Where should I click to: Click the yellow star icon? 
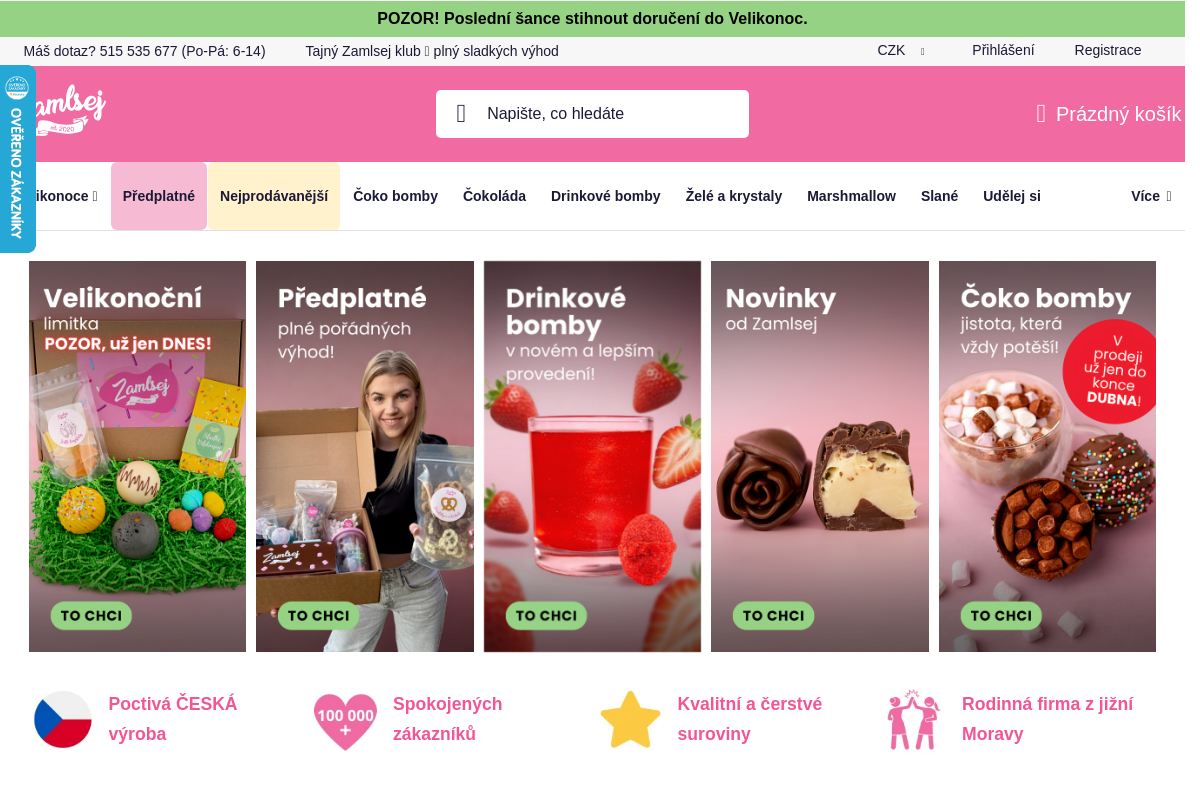[x=630, y=719]
